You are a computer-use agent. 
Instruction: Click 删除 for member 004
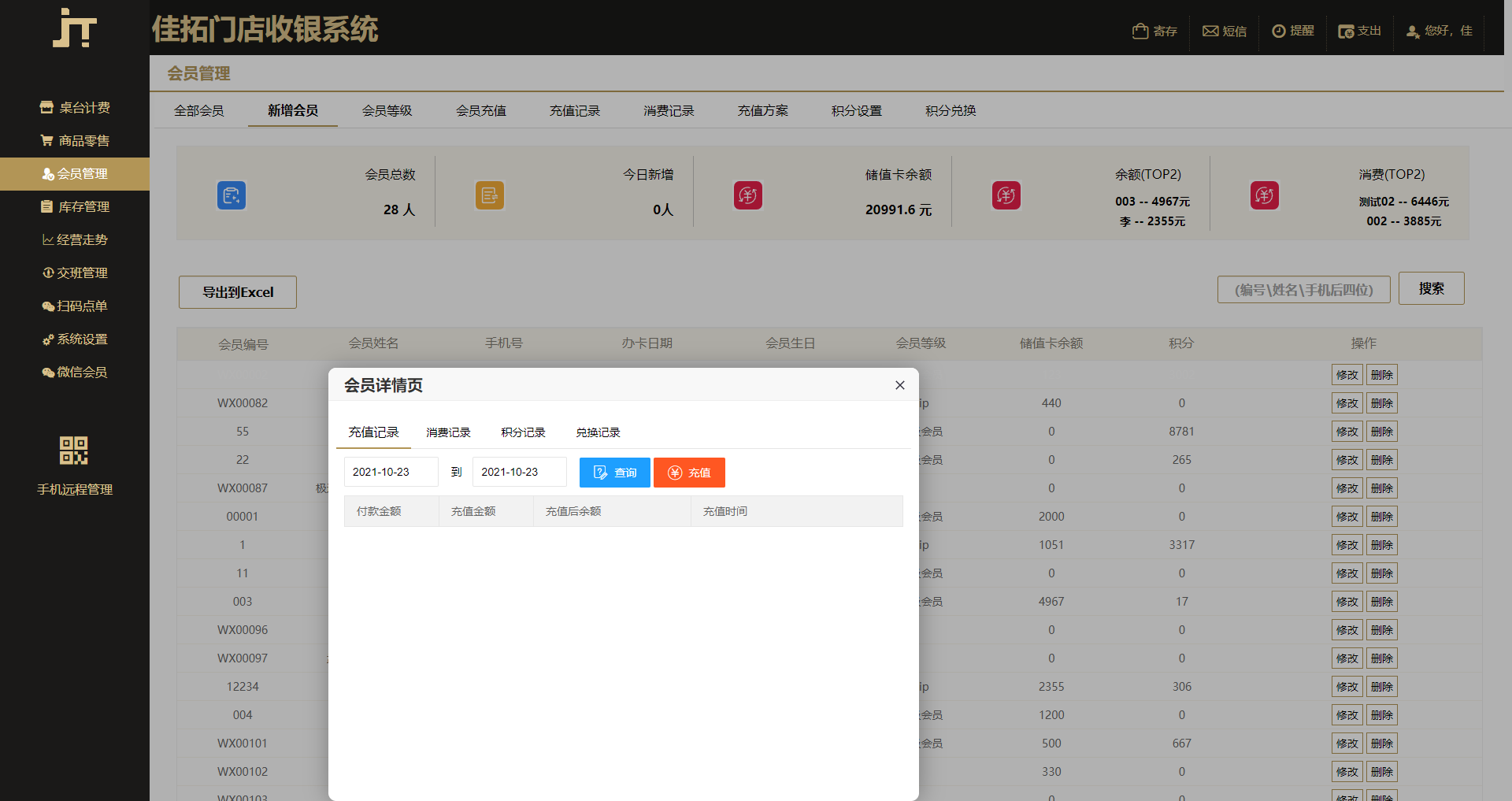[x=1381, y=715]
